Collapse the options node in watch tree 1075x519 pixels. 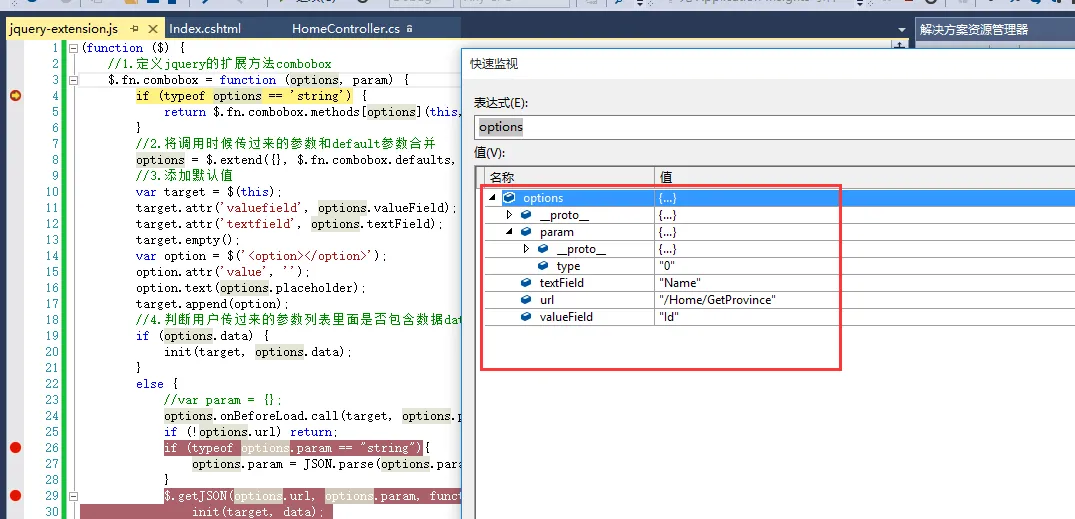(492, 198)
